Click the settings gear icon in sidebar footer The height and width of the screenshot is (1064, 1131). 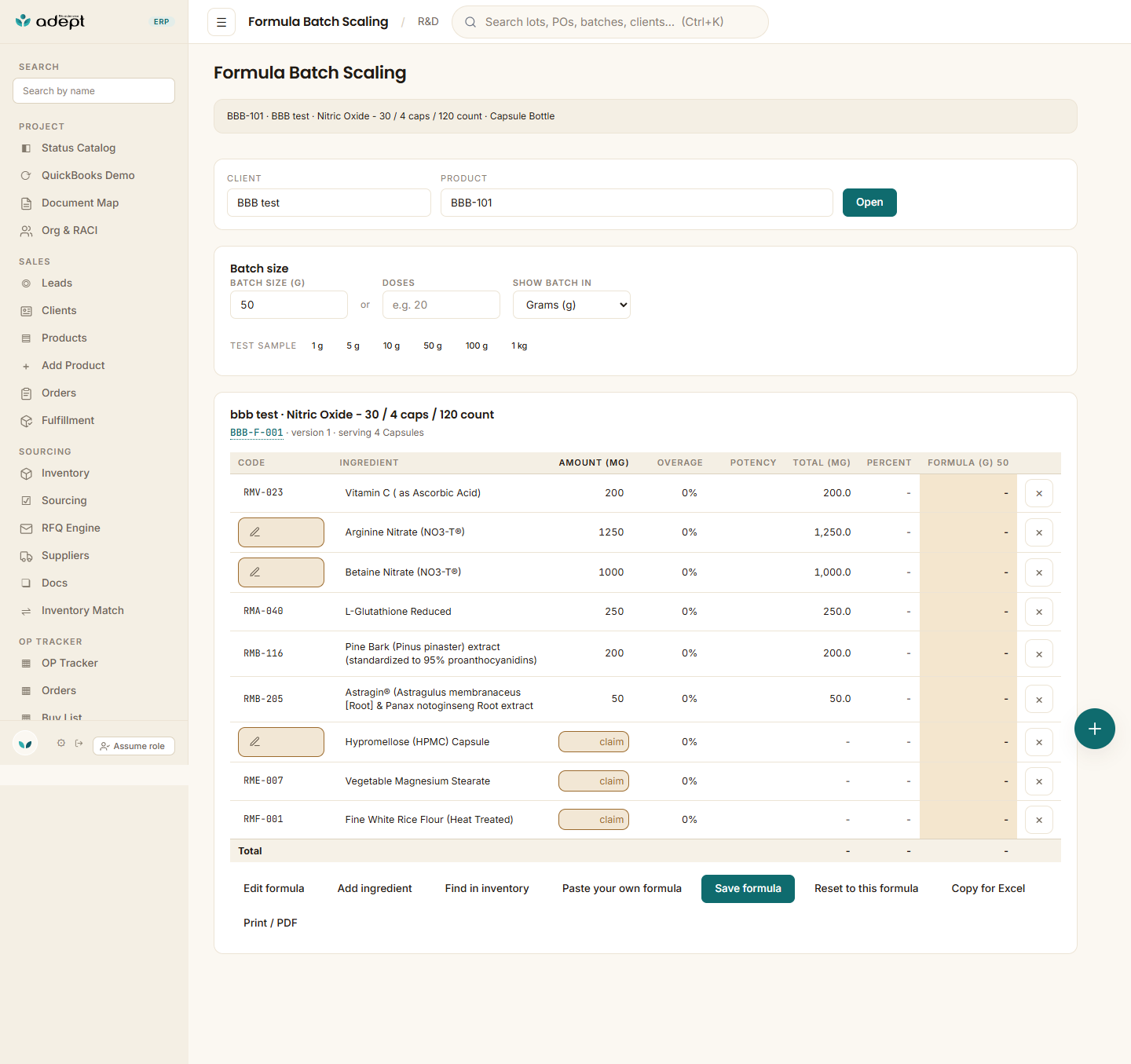point(61,743)
